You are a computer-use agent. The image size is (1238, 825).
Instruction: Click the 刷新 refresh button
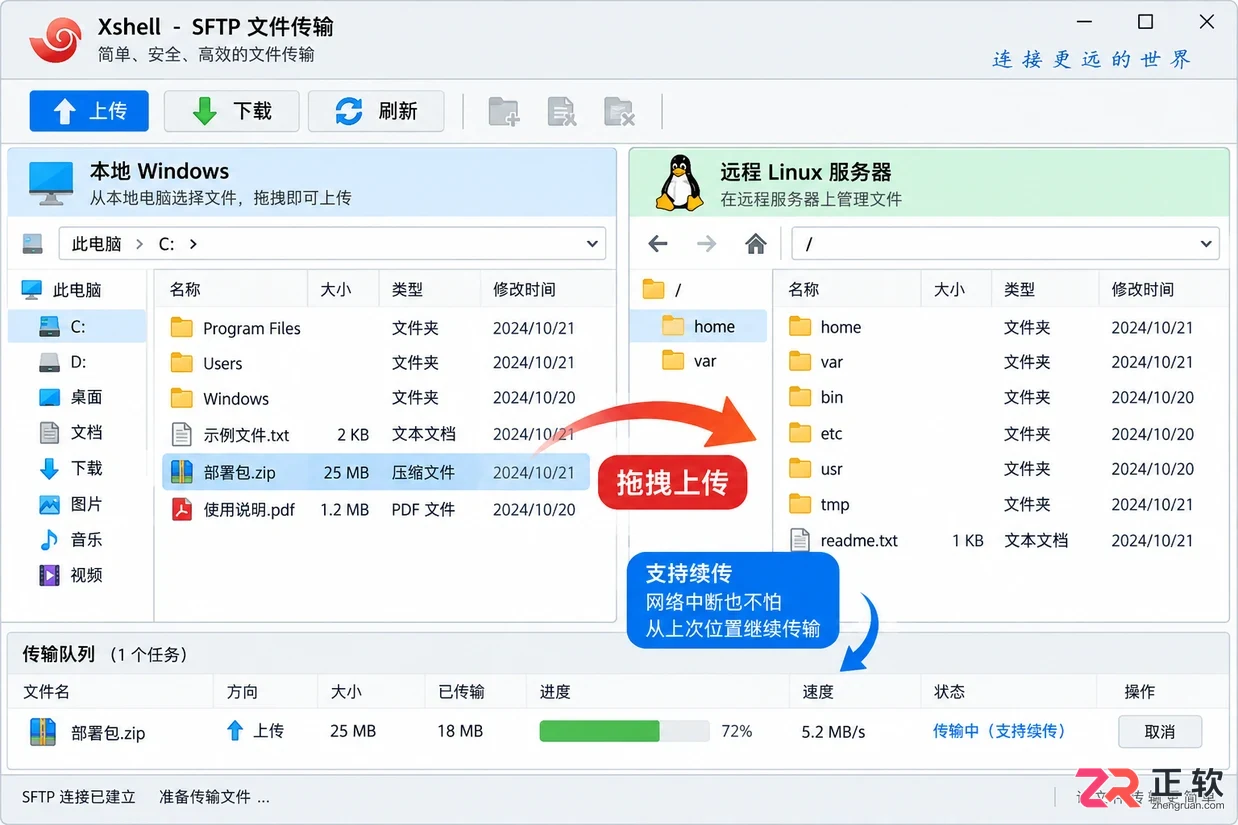pos(376,111)
